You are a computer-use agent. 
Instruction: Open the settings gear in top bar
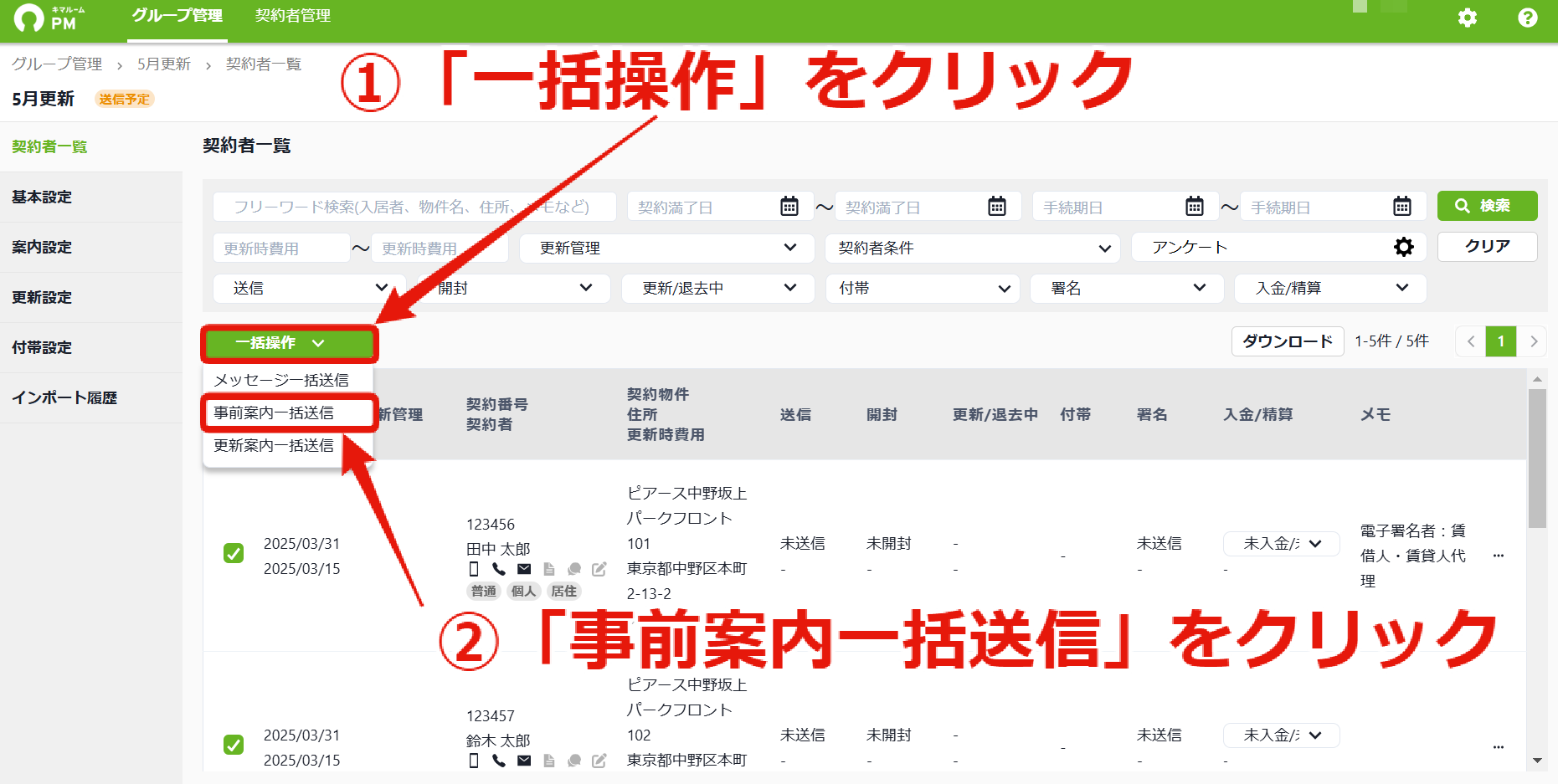tap(1468, 18)
